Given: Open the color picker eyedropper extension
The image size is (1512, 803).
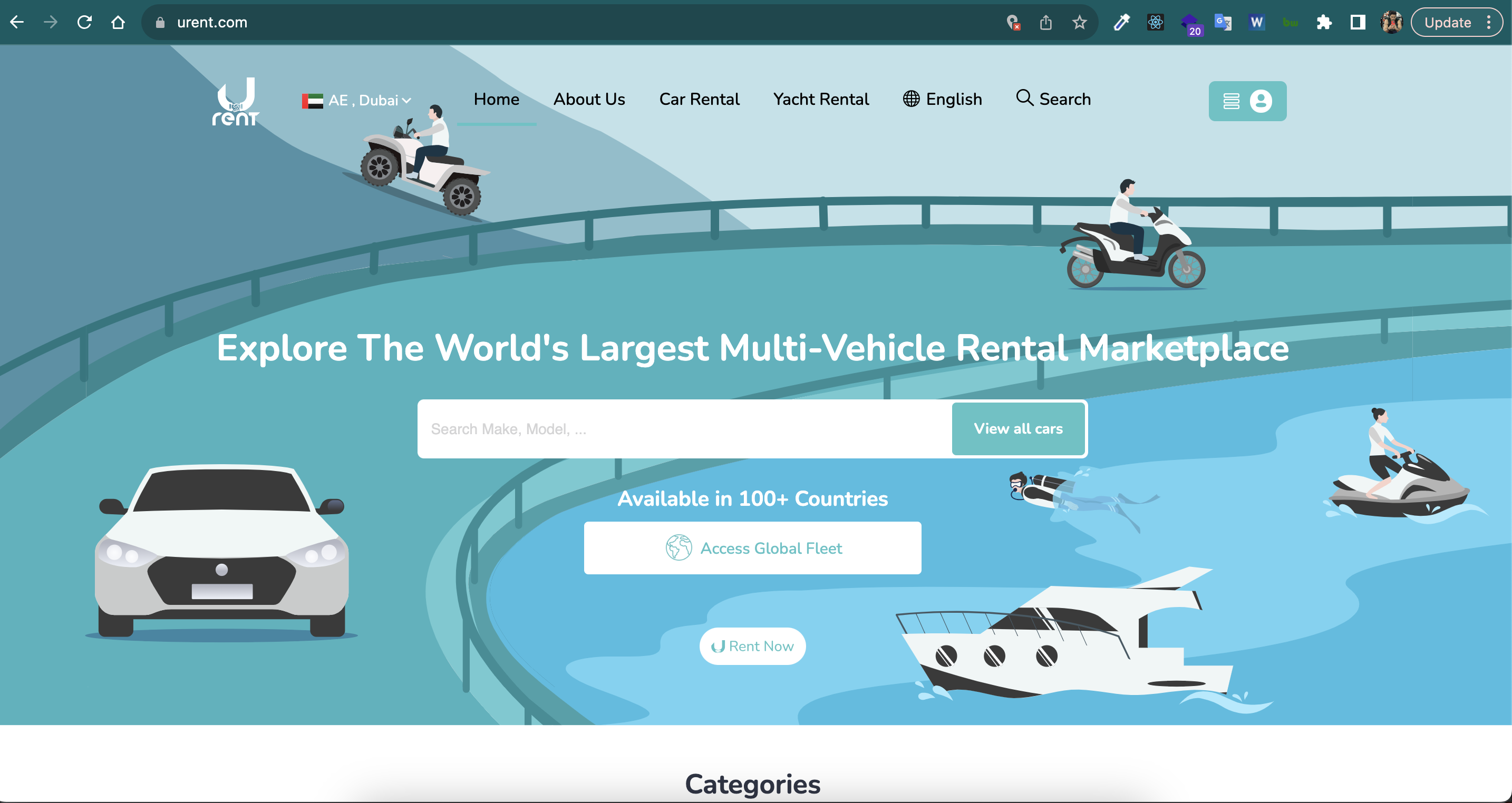Looking at the screenshot, I should pyautogui.click(x=1121, y=22).
